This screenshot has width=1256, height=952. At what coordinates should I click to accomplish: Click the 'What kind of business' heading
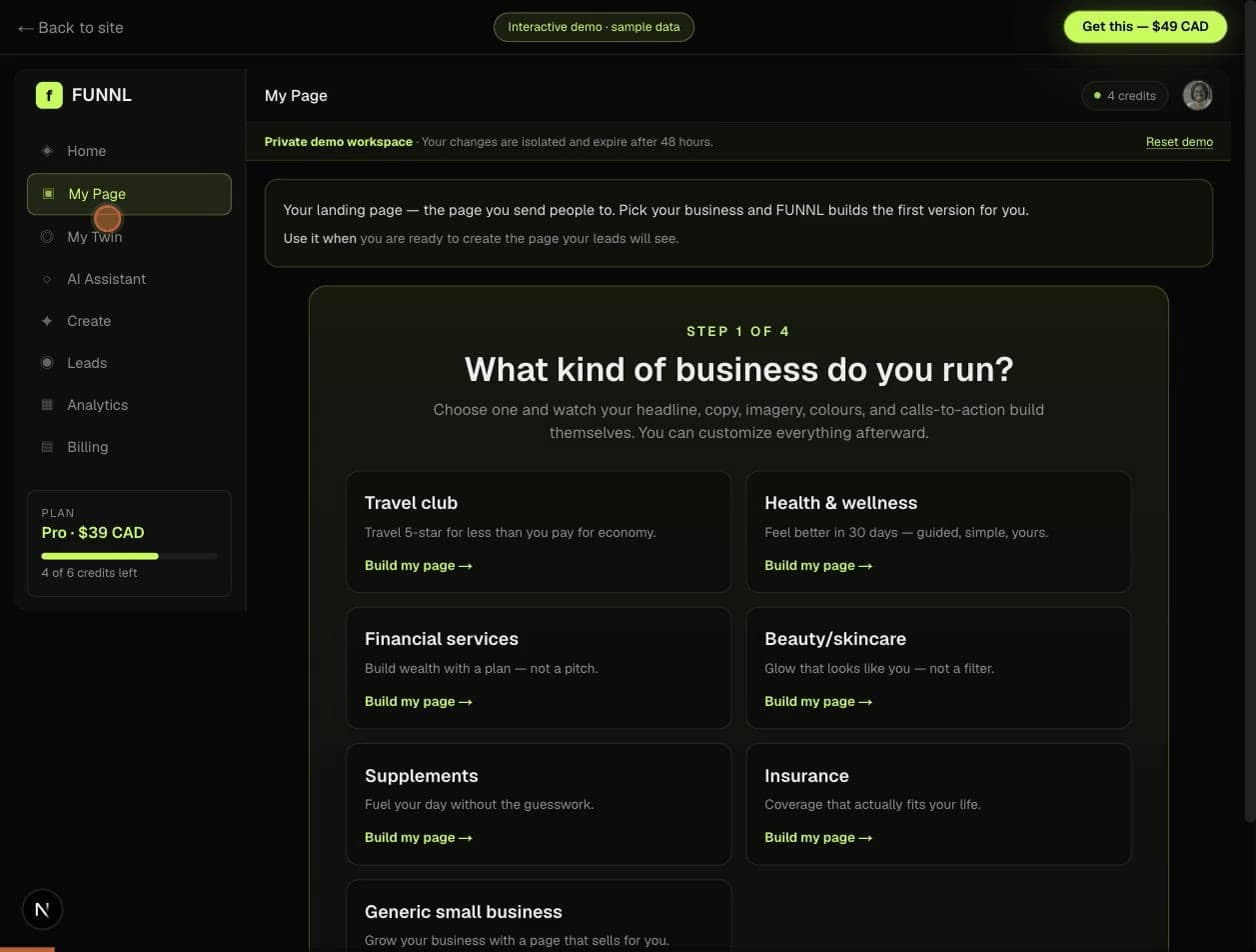(739, 370)
